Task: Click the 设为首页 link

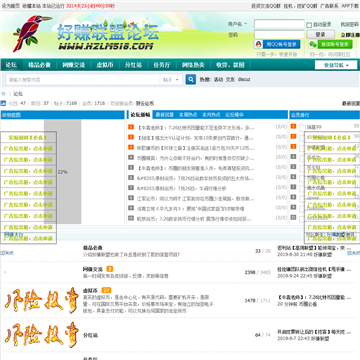Action: click(11, 6)
